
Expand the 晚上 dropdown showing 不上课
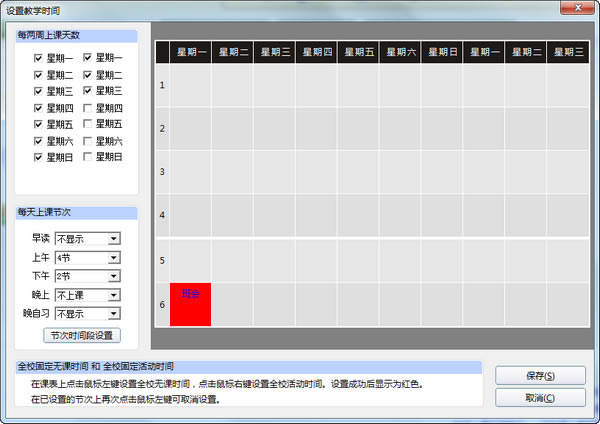114,295
